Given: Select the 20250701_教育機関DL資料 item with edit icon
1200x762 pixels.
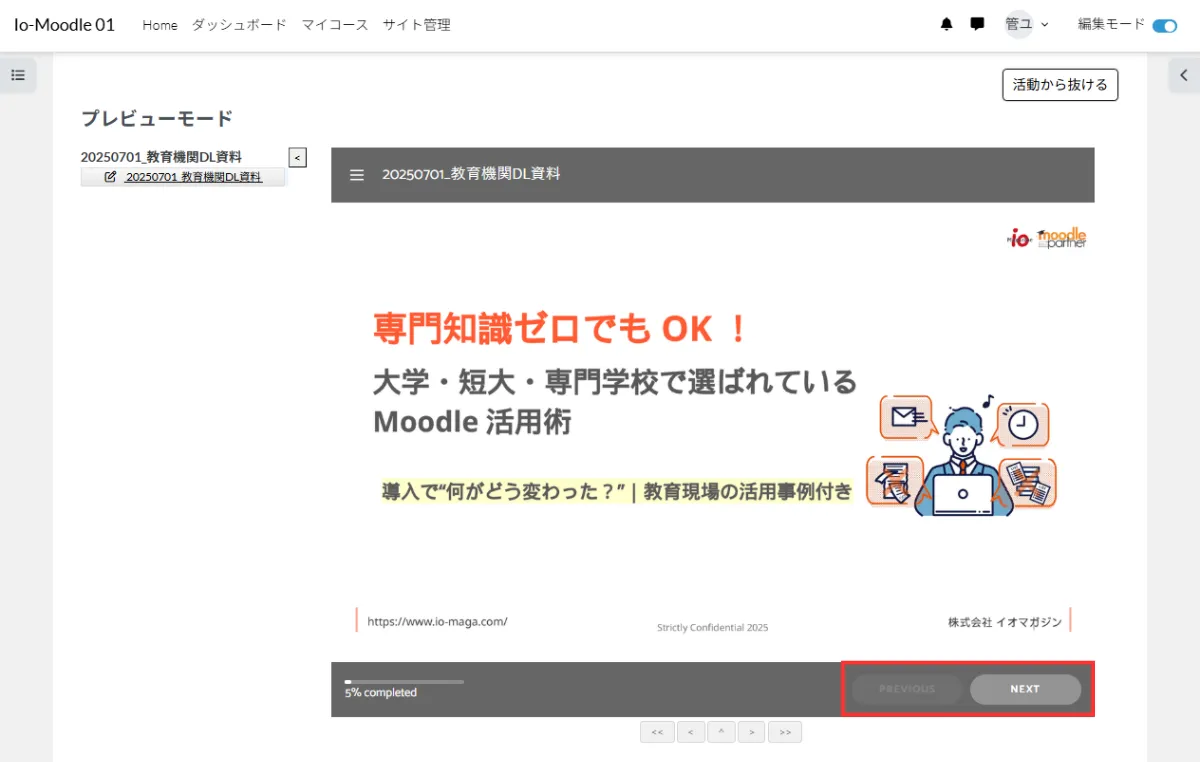Looking at the screenshot, I should point(184,177).
